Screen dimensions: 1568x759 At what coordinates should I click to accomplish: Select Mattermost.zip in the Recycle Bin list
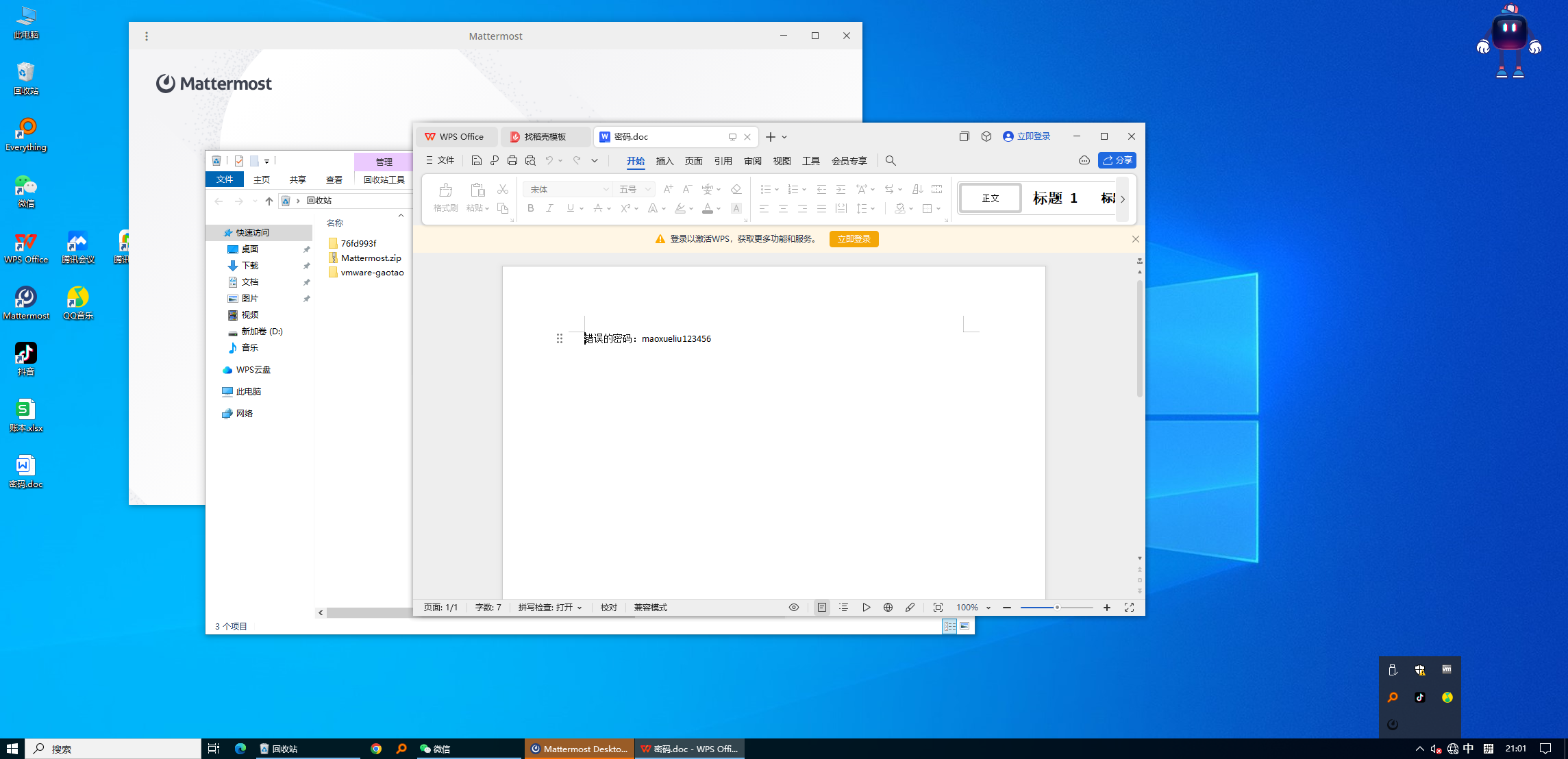371,258
